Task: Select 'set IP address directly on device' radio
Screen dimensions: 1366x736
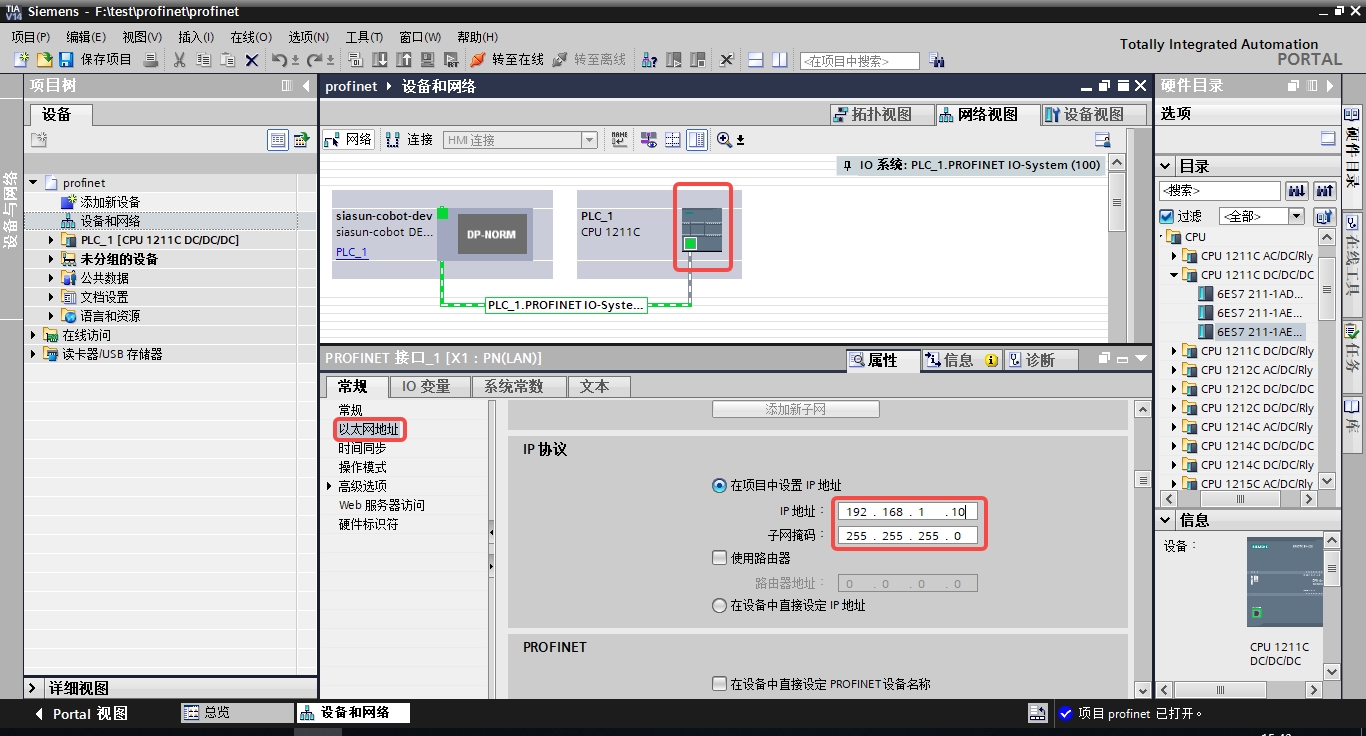Action: (x=719, y=605)
